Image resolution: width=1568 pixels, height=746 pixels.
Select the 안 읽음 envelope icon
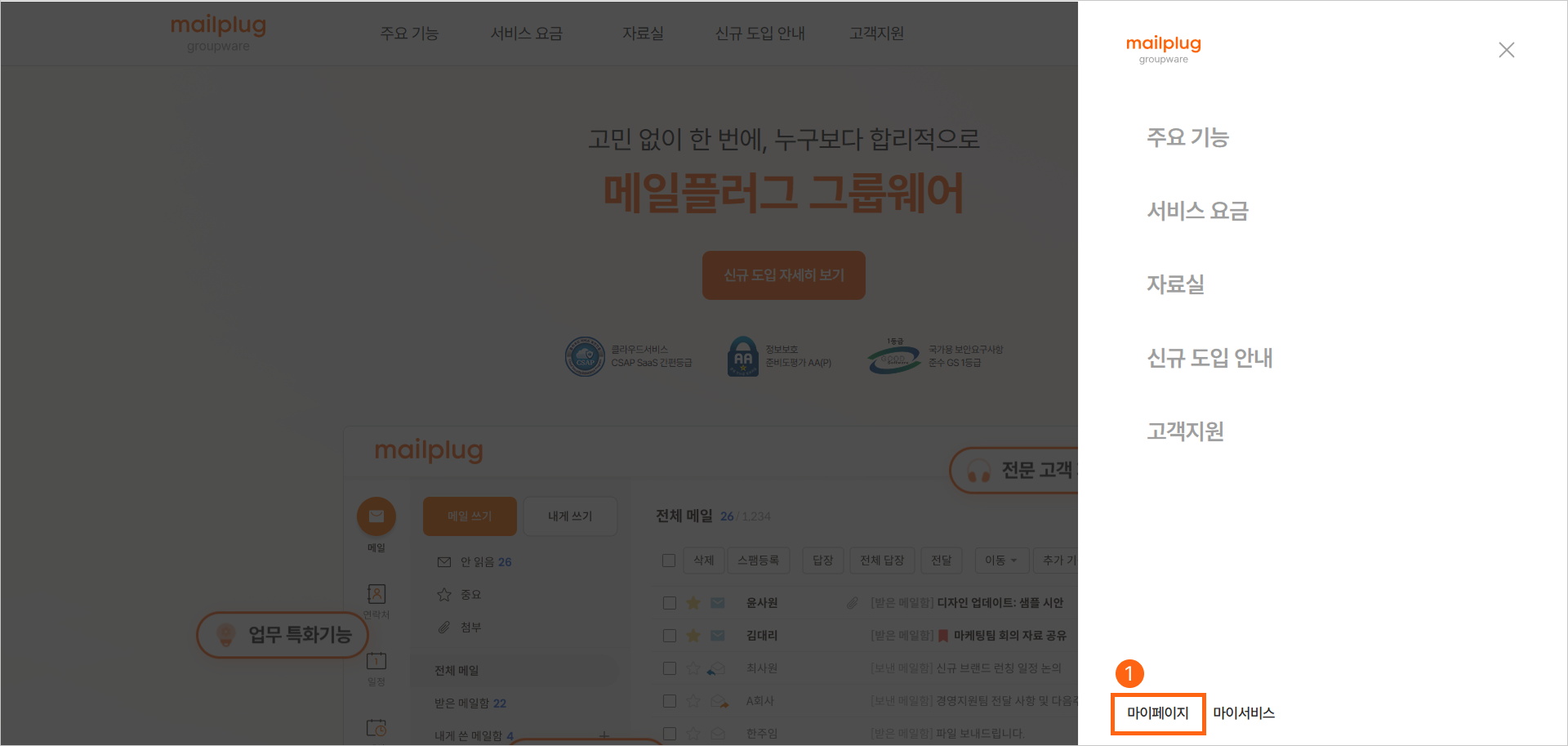point(444,562)
